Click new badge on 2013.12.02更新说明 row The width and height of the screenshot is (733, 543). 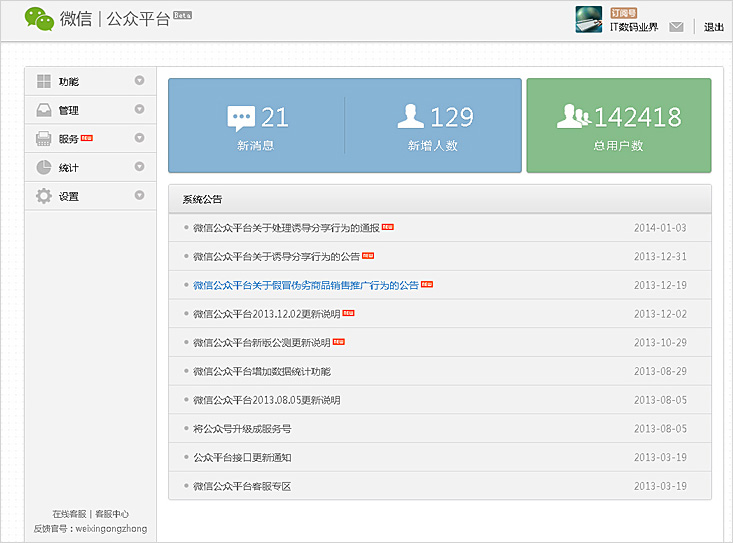coord(348,313)
